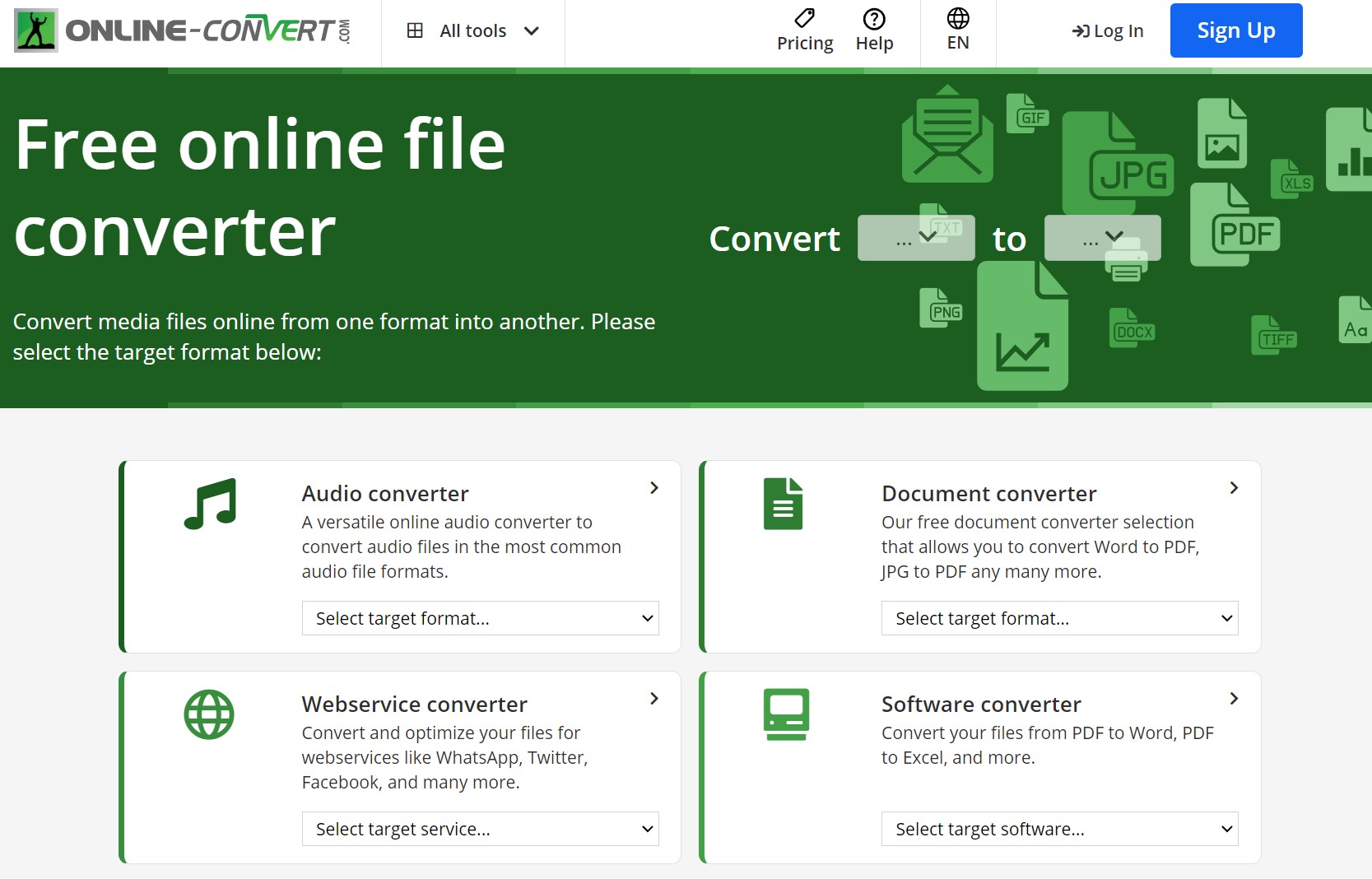Open the Document converter heading link
The image size is (1372, 879).
coord(988,494)
